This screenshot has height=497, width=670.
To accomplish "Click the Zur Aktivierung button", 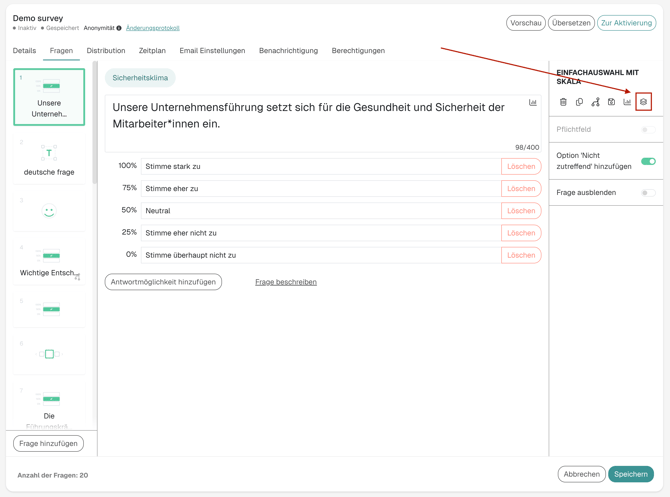I will [626, 23].
